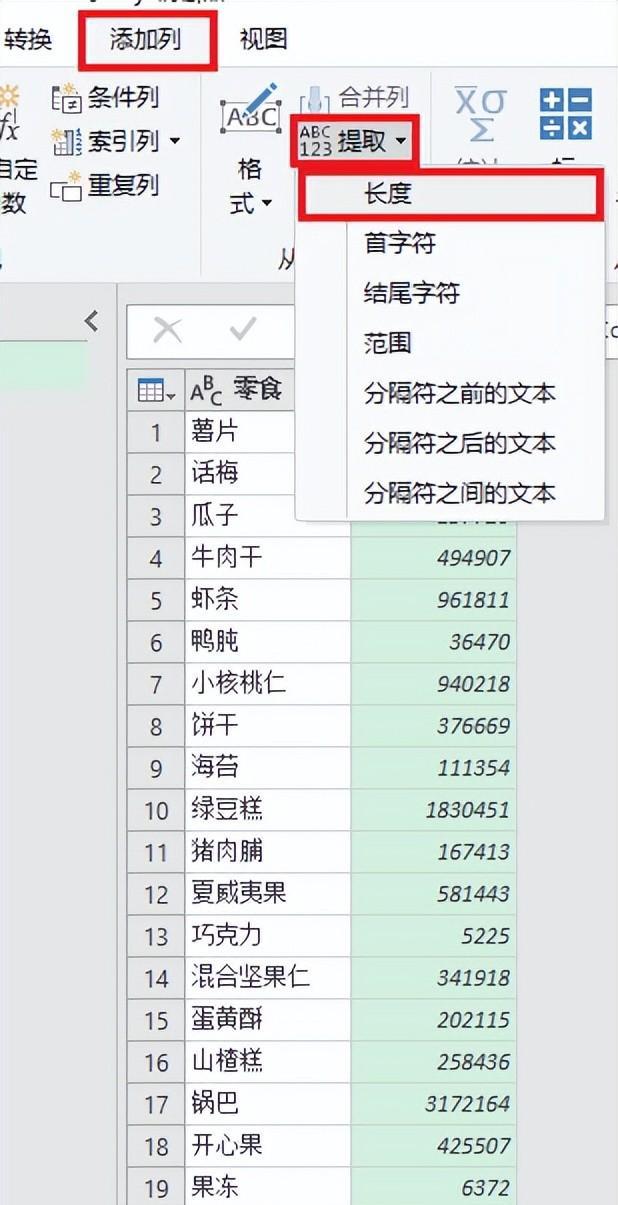
Task: Click the value 111354
Action: point(474,768)
